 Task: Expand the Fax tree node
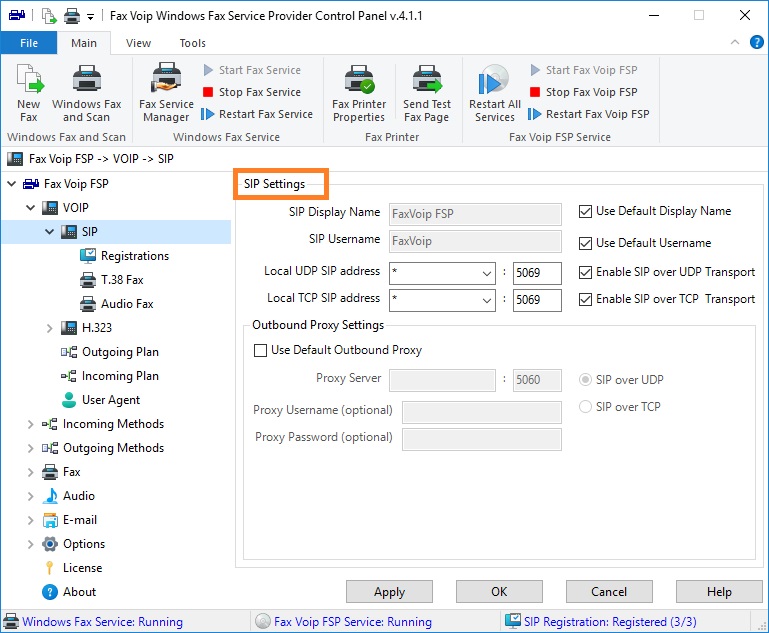(x=30, y=472)
